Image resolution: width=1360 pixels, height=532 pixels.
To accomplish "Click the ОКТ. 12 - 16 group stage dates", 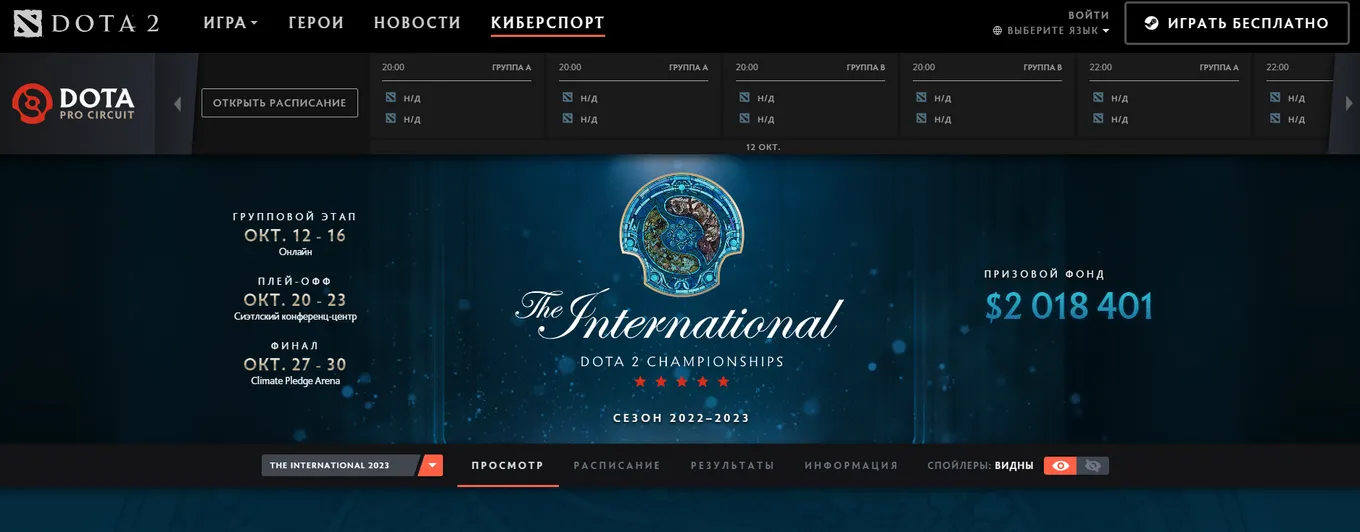I will pos(295,236).
